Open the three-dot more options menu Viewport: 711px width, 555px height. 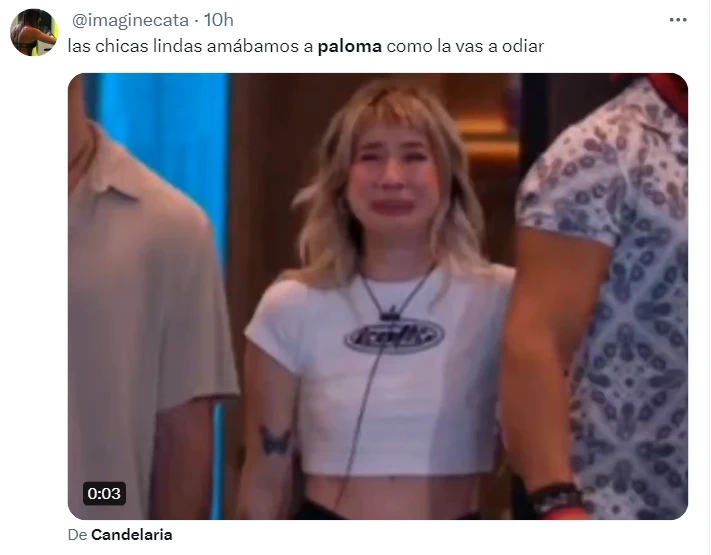point(678,20)
